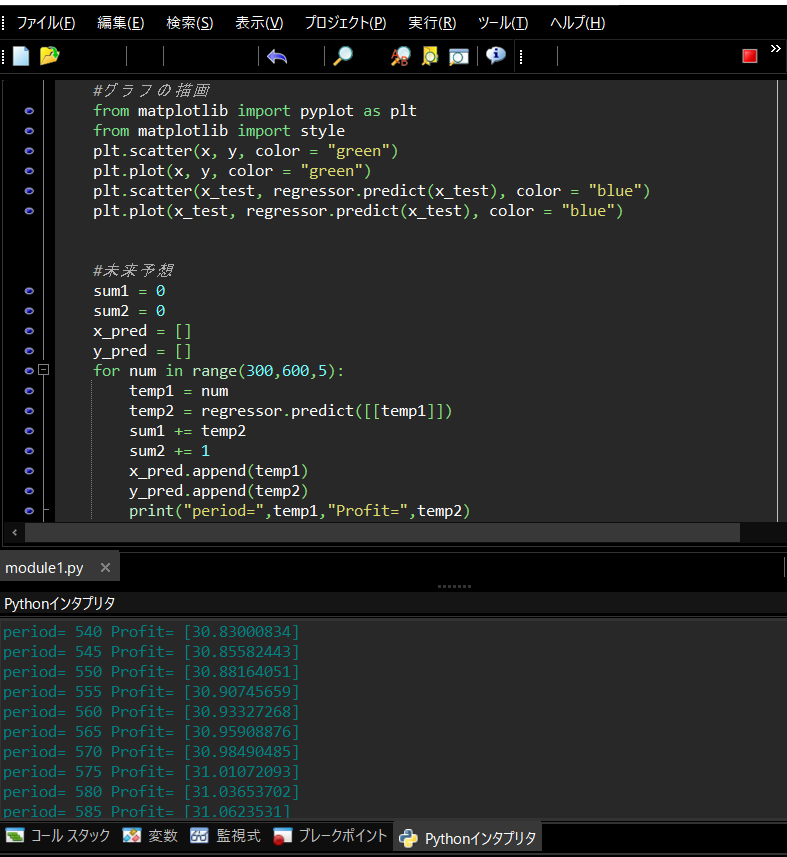The width and height of the screenshot is (787, 857).
Task: Click the Find magnifier icon
Action: pos(343,56)
